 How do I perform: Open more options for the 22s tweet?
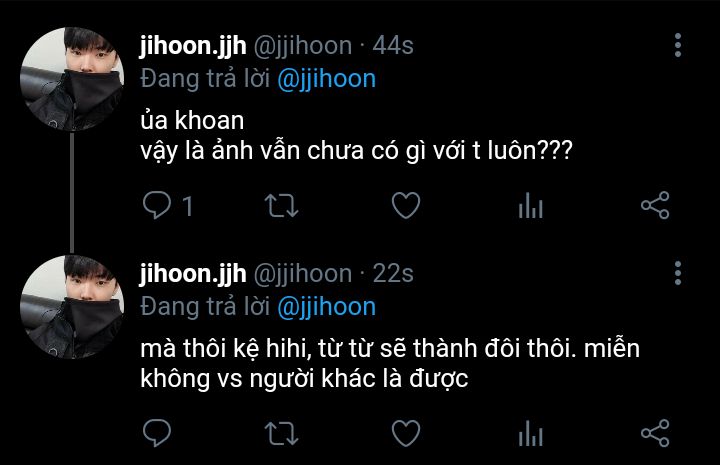coord(678,273)
